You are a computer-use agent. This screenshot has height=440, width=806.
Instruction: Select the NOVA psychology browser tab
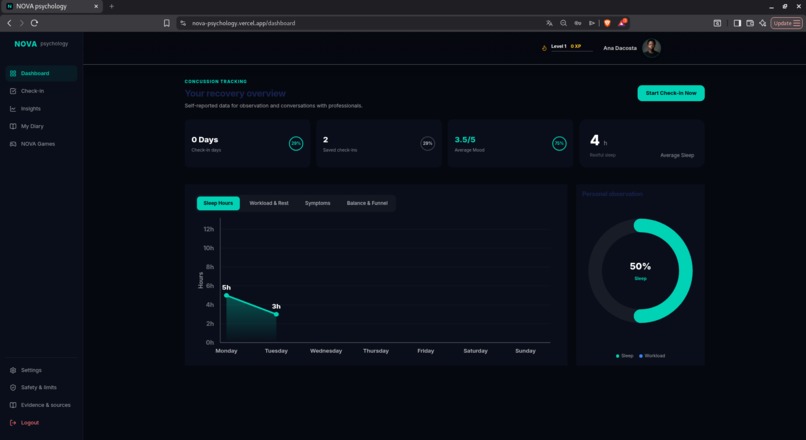point(51,6)
